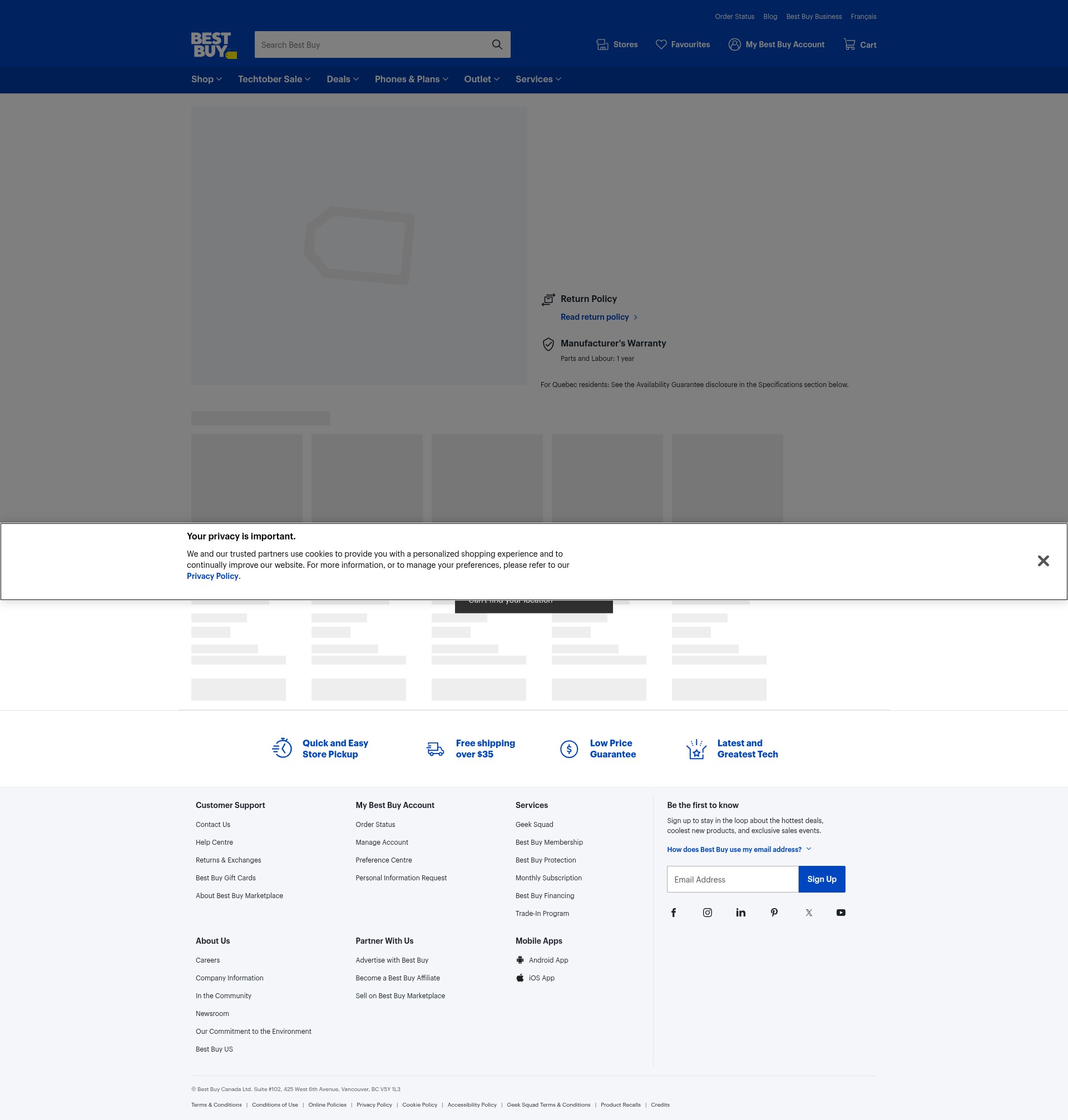Screen dimensions: 1068x1120
Task: Open Help Centre link
Action: pos(214,843)
